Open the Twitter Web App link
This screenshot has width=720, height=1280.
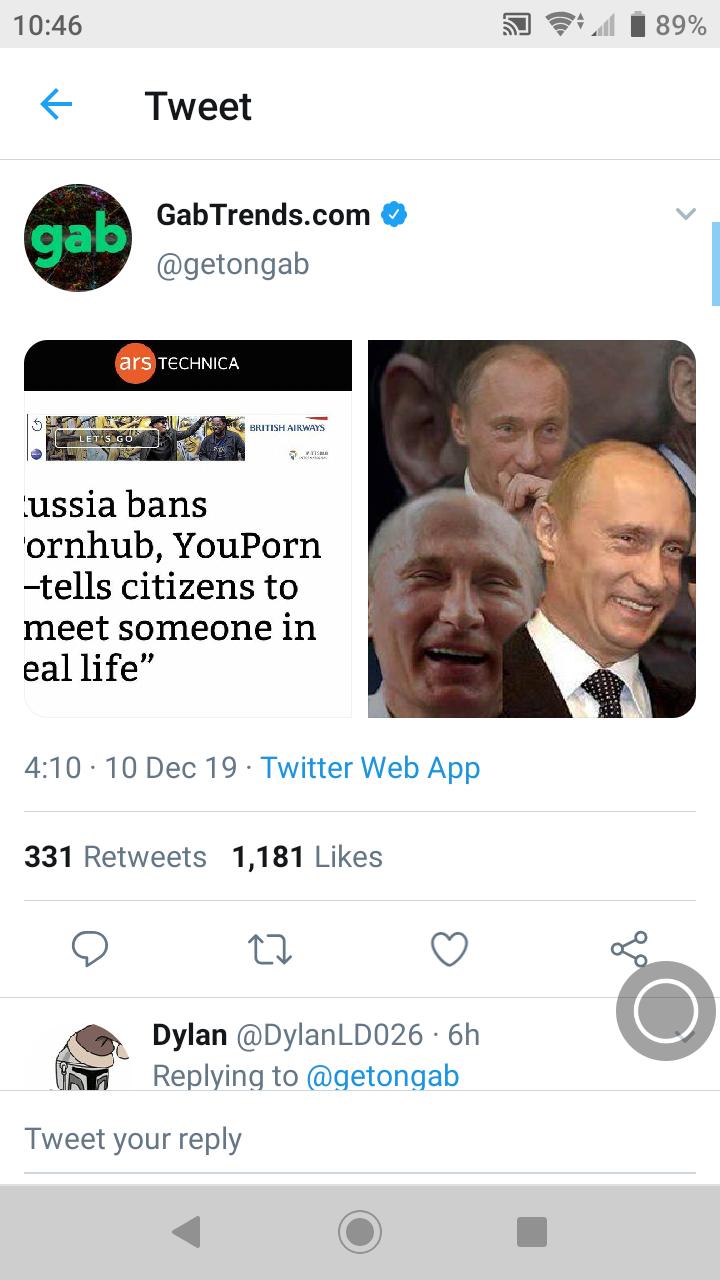[x=370, y=768]
